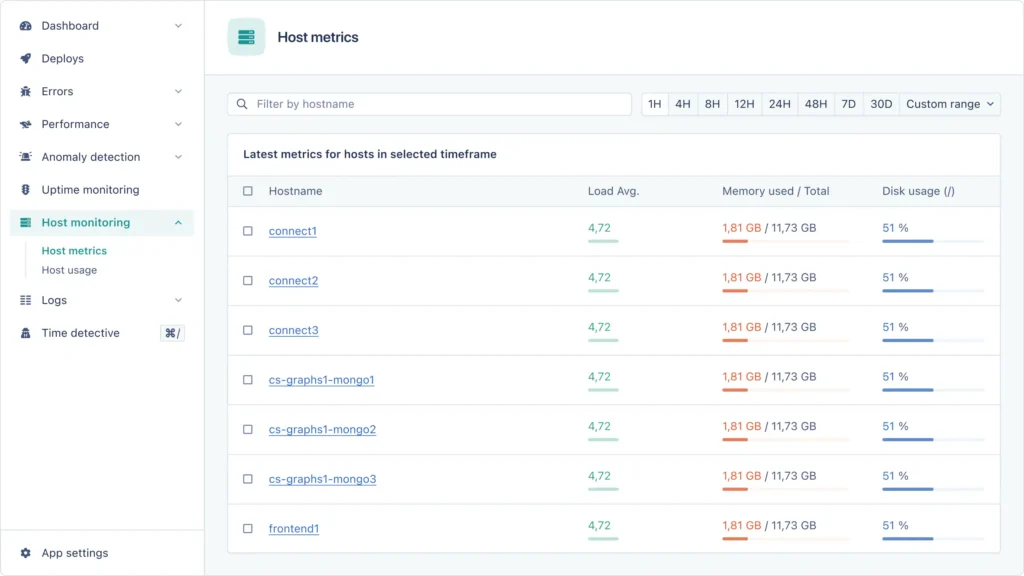Open the Custom range dropdown

click(949, 103)
